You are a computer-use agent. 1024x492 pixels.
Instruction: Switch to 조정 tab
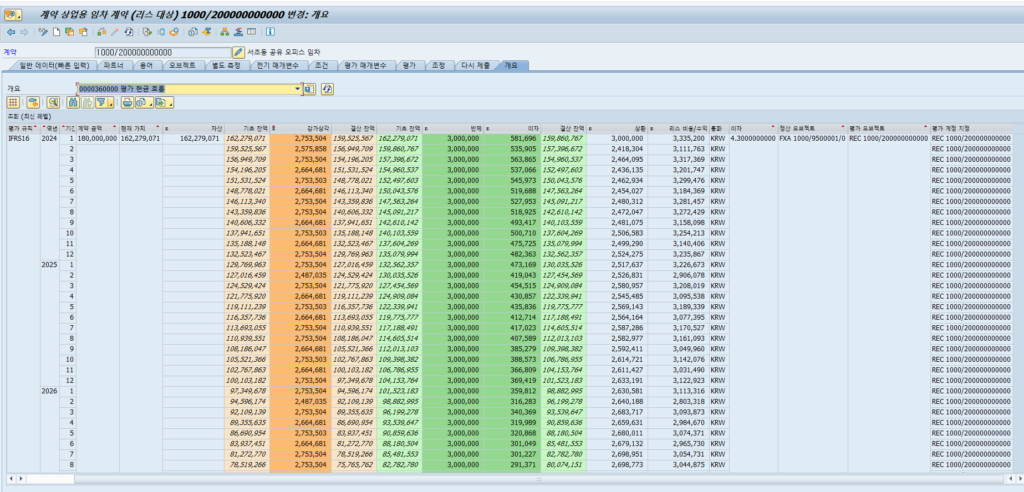pos(439,65)
